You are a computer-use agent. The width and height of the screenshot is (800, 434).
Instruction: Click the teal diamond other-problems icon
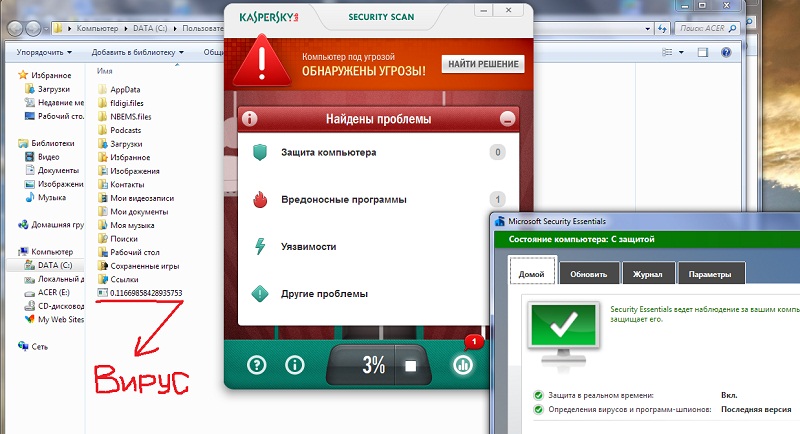pyautogui.click(x=260, y=294)
